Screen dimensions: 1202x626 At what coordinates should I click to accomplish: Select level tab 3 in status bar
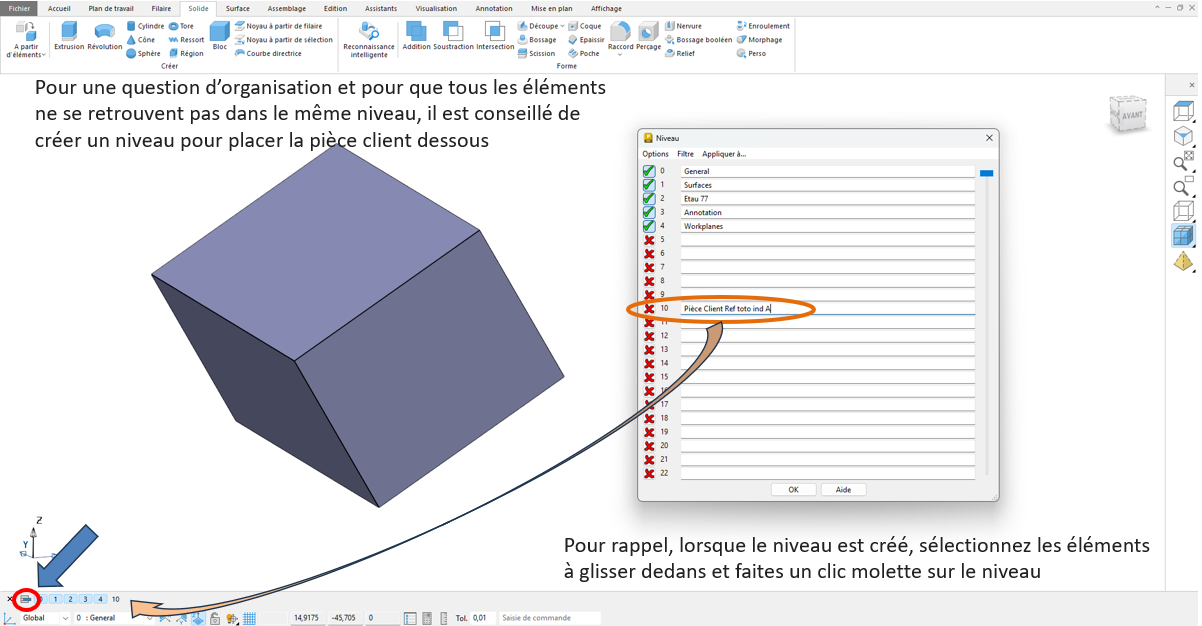[85, 599]
